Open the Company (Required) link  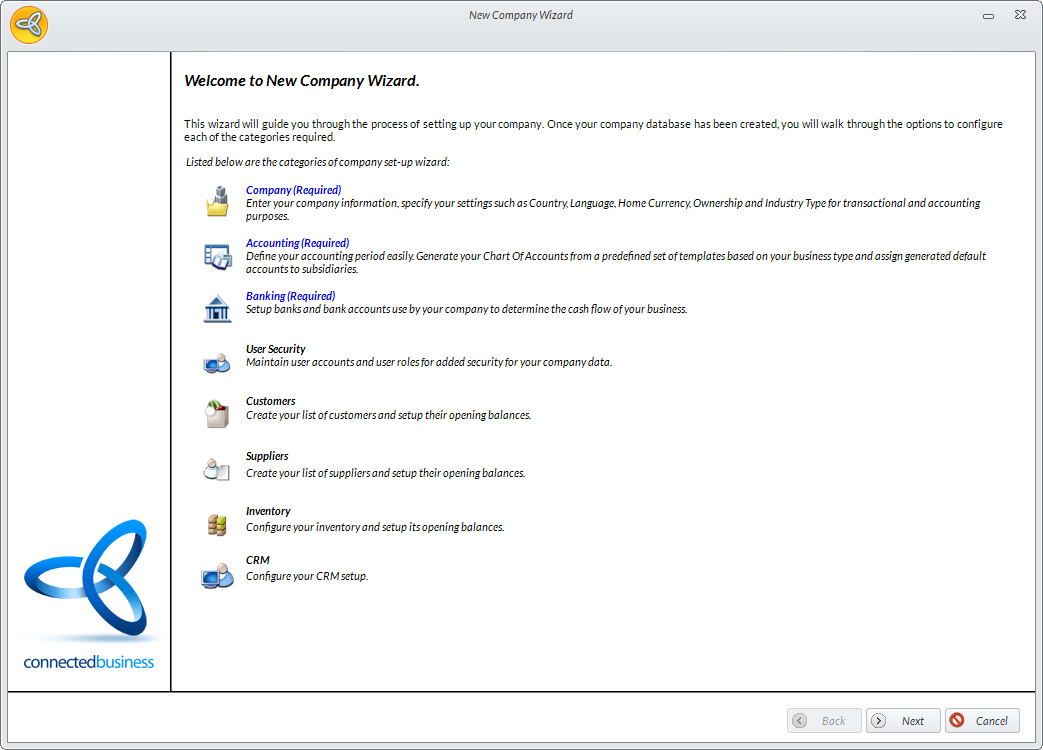click(x=293, y=190)
